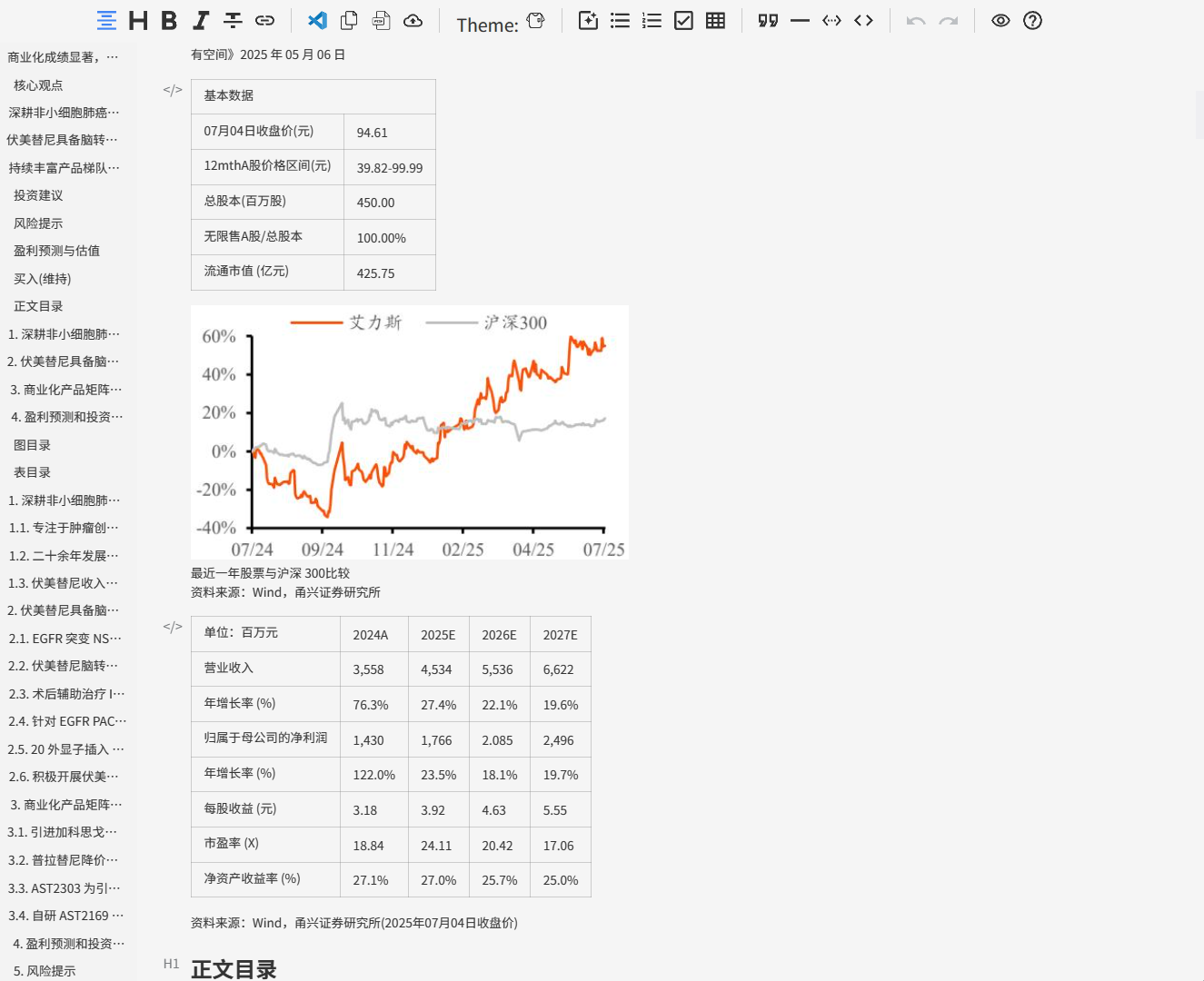Insert a task checkbox list

tap(683, 20)
